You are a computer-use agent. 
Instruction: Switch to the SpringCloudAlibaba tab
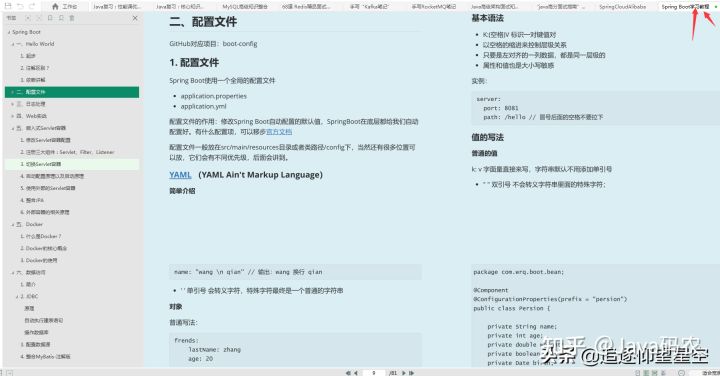[622, 7]
